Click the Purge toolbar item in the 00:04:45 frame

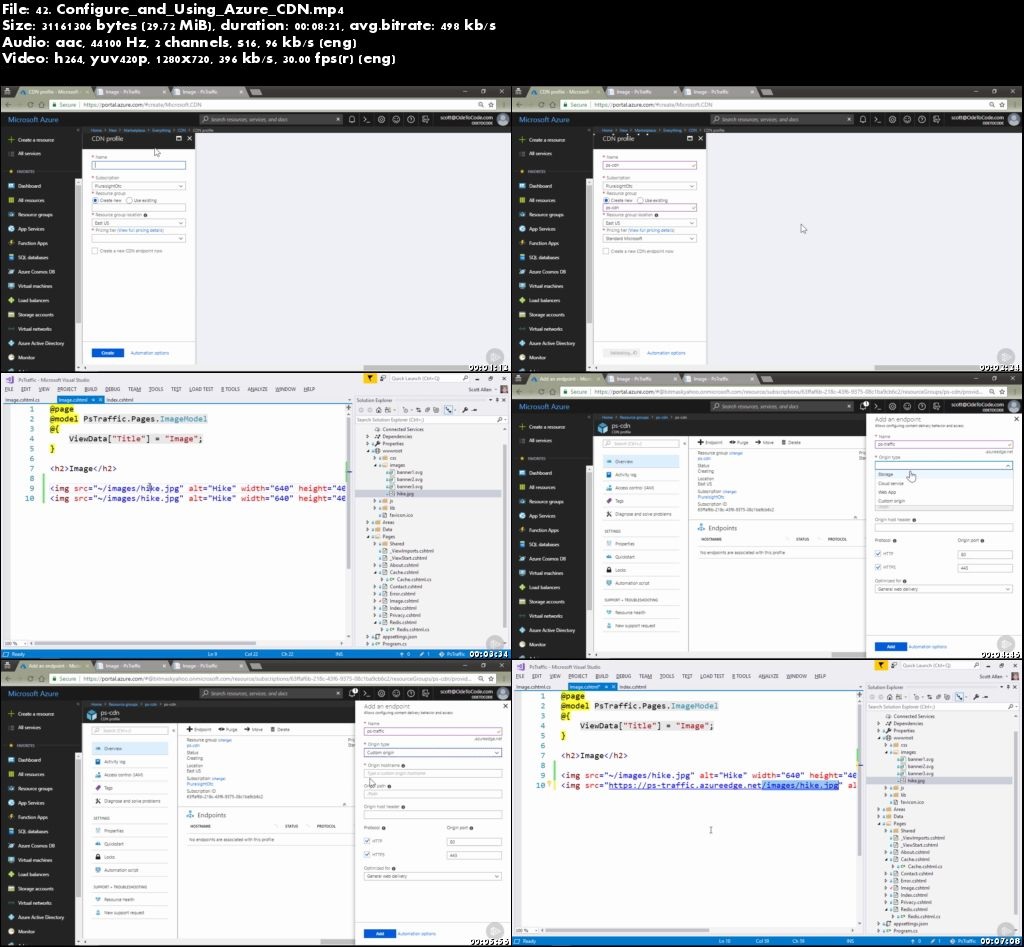pyautogui.click(x=739, y=443)
